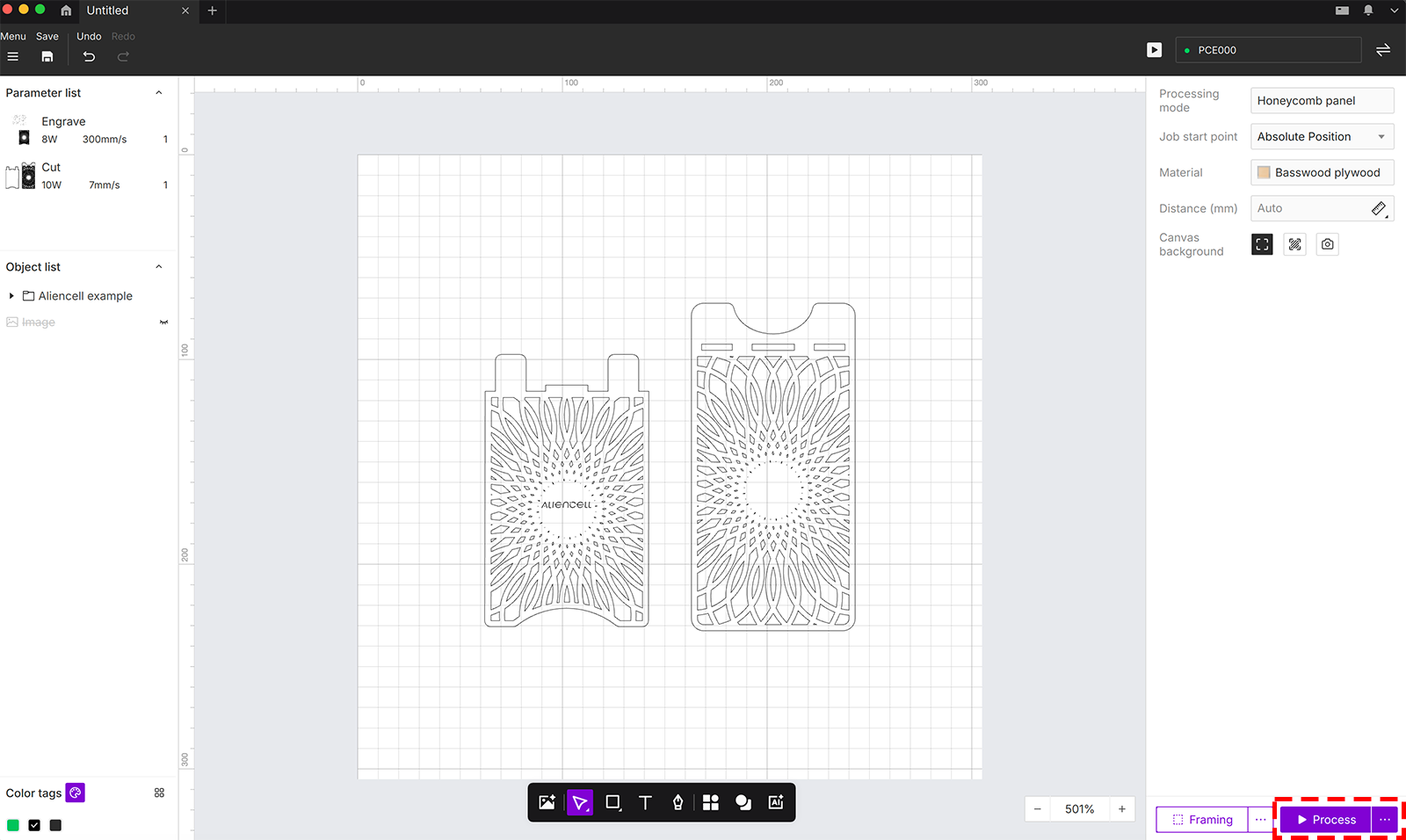Image resolution: width=1406 pixels, height=840 pixels.
Task: Click the Process button
Action: [x=1326, y=820]
